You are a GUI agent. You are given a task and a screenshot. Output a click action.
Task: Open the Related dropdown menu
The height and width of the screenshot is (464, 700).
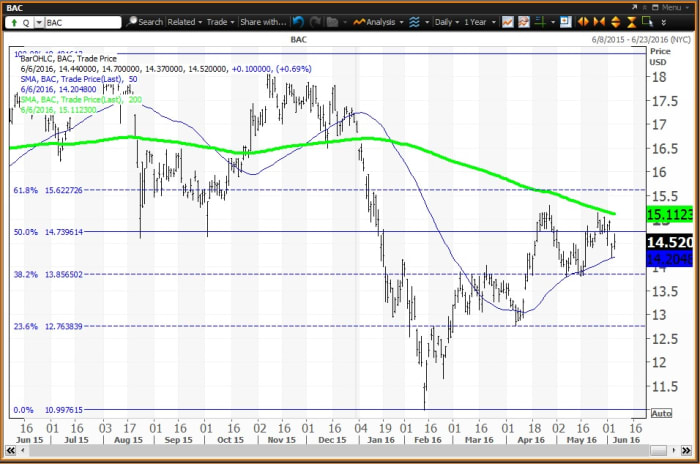pyautogui.click(x=185, y=21)
